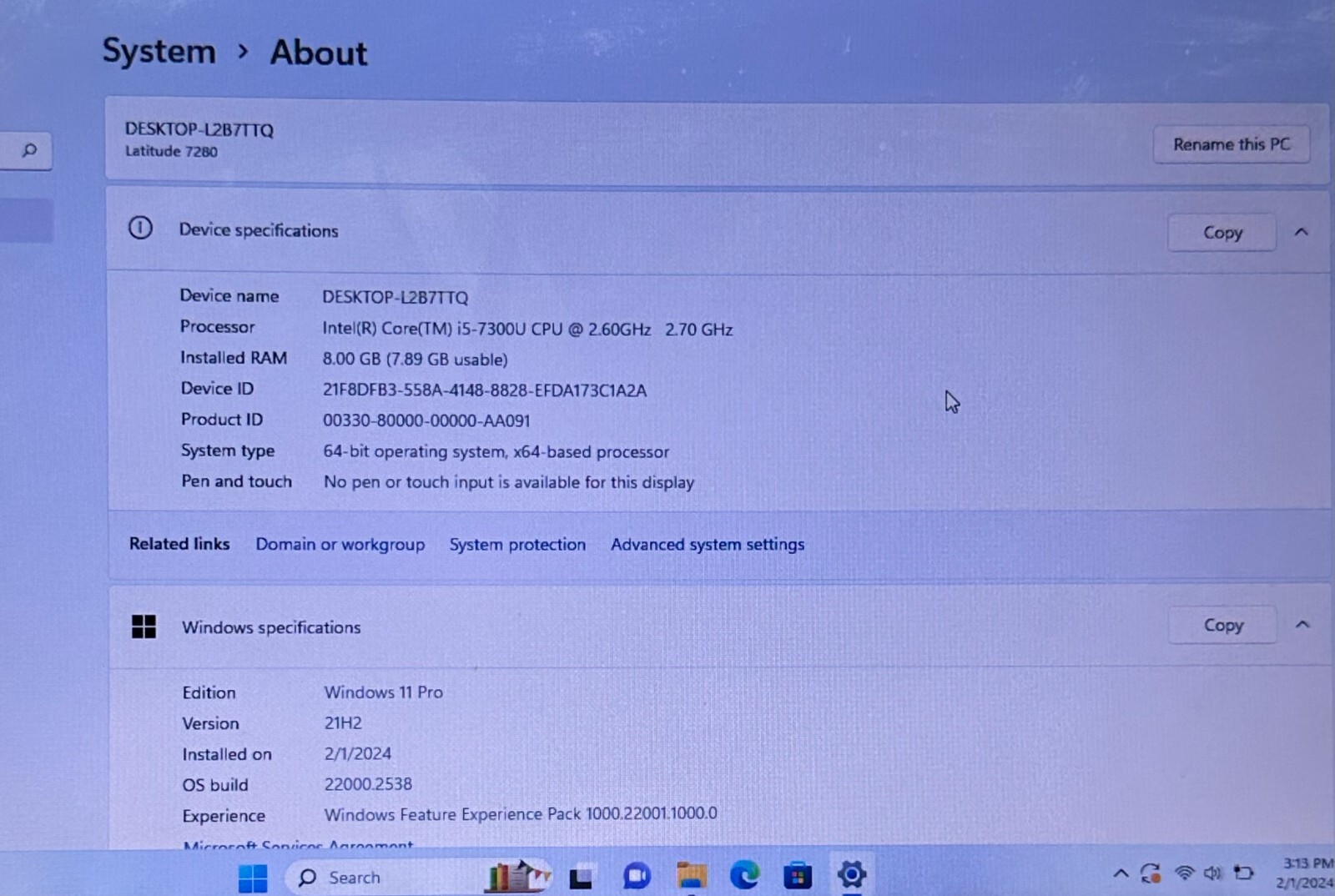Launch Microsoft Edge from the taskbar
Viewport: 1335px width, 896px height.
pos(744,875)
